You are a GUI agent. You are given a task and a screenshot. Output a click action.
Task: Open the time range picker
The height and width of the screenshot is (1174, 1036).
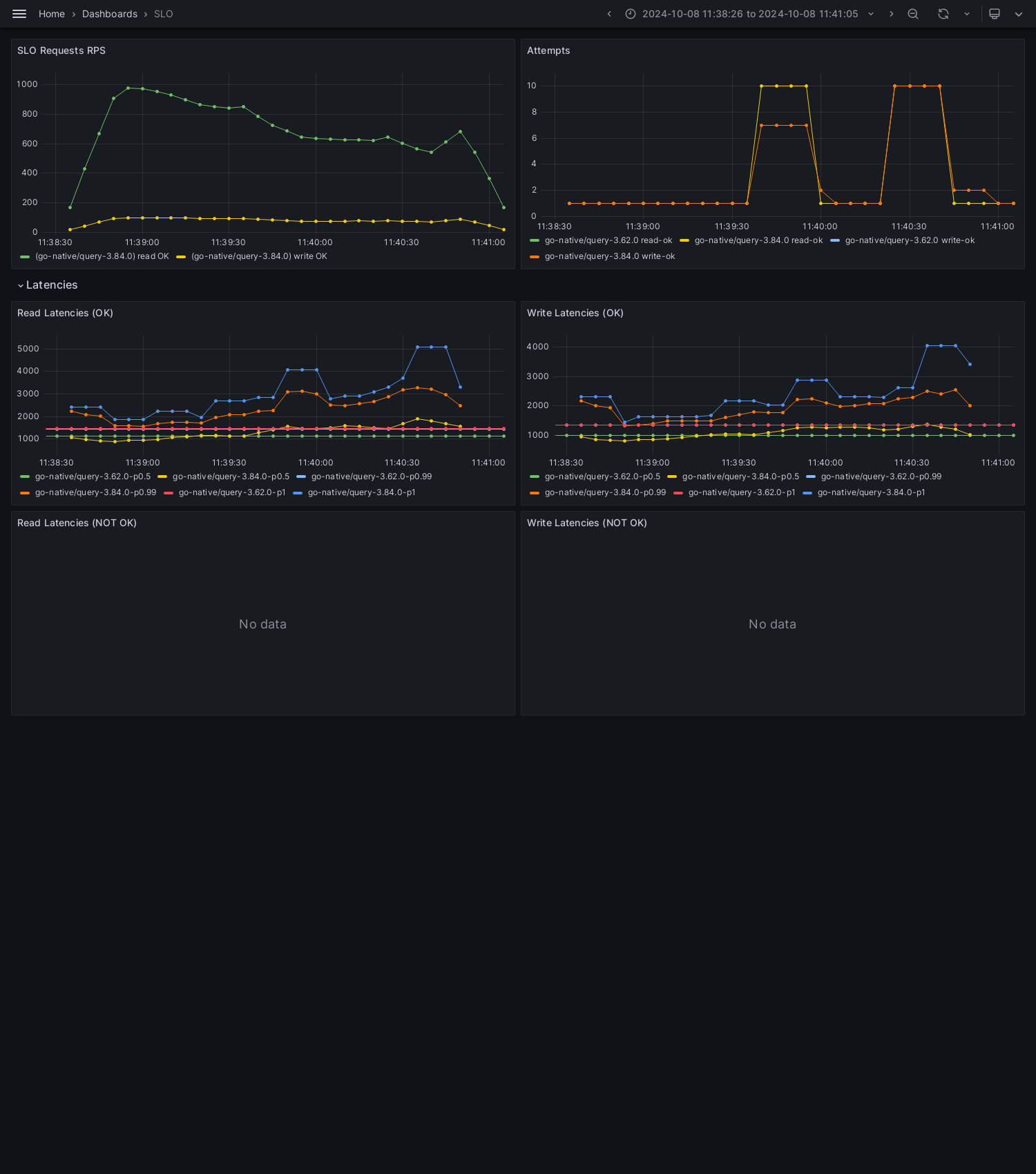(749, 14)
